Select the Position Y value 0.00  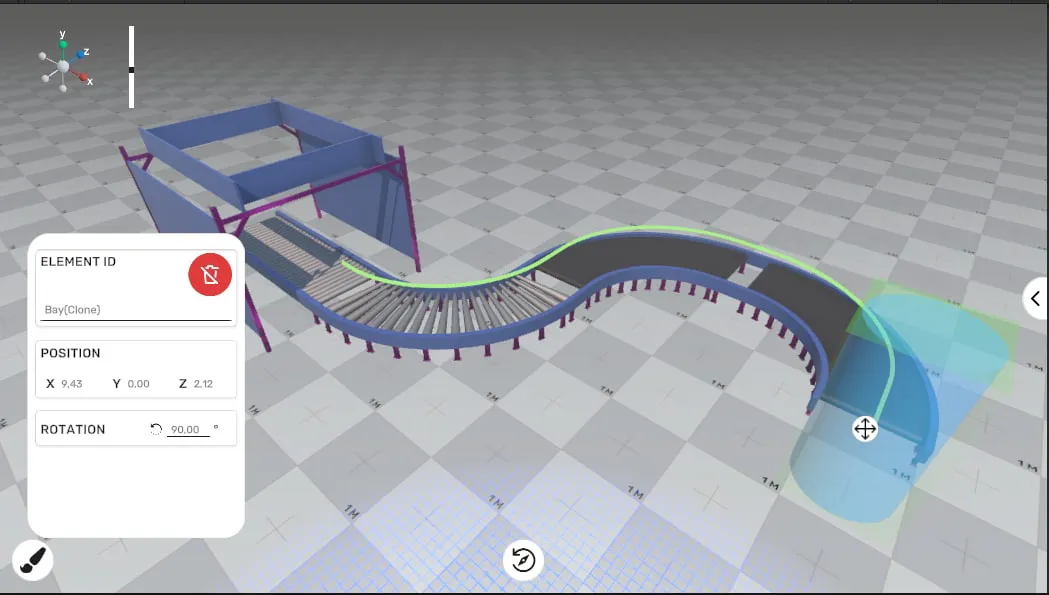(x=138, y=384)
